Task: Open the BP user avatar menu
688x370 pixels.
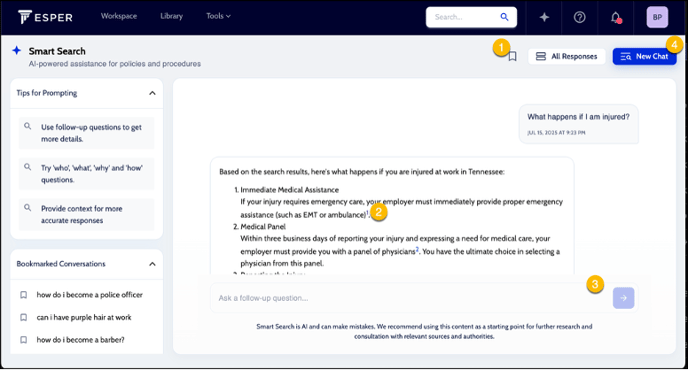Action: click(657, 18)
